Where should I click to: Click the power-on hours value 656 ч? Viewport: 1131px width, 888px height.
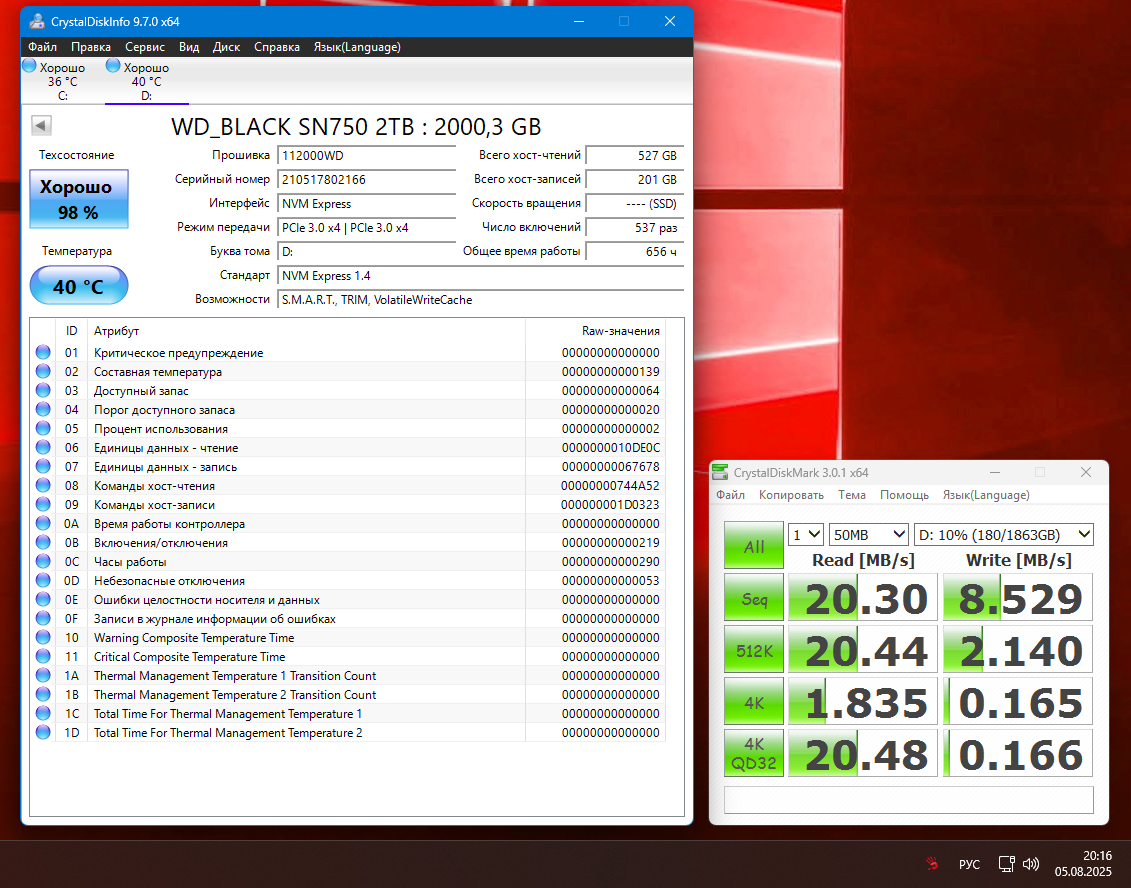(x=635, y=252)
